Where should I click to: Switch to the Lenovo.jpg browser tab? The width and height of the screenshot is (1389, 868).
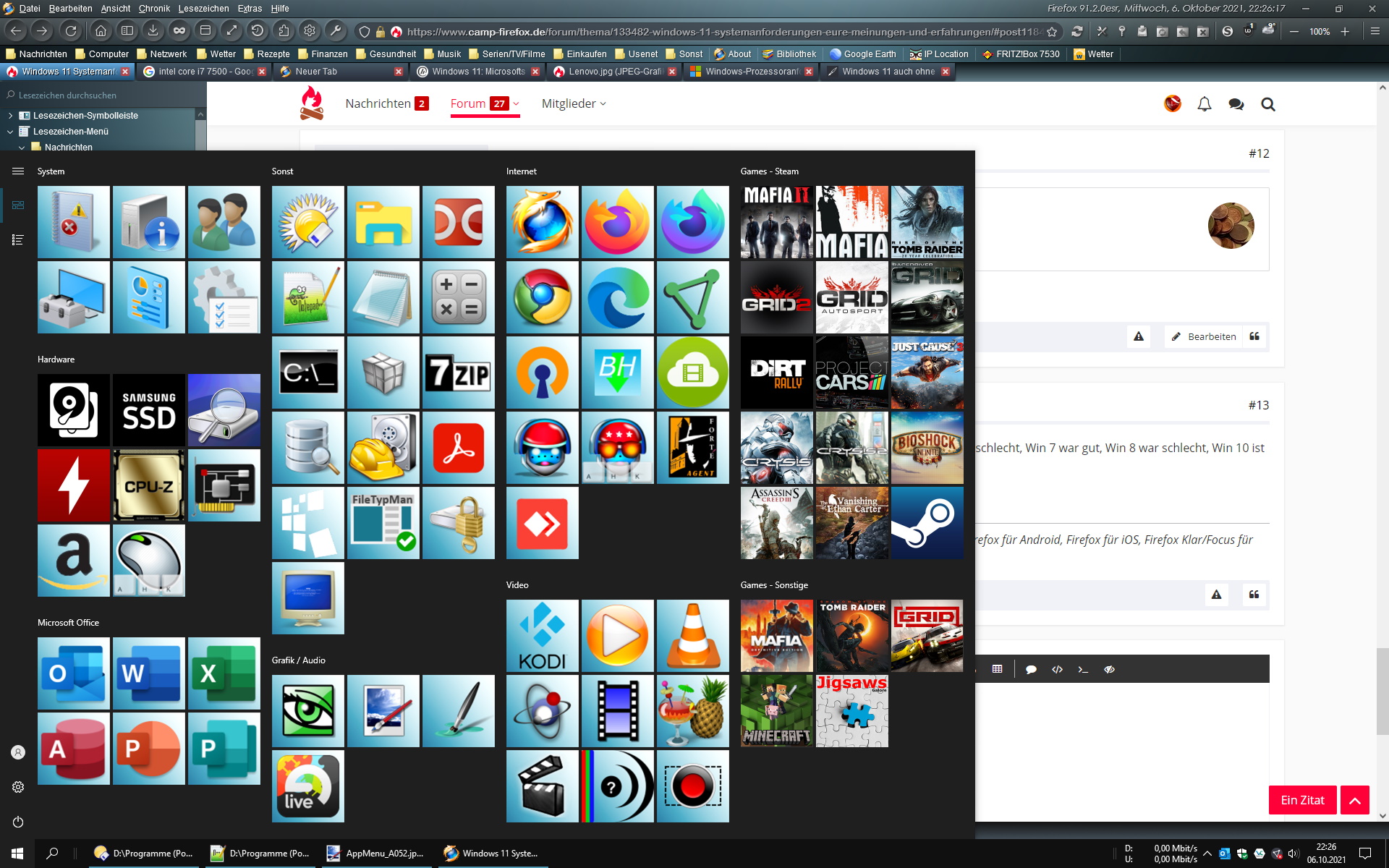pyautogui.click(x=614, y=72)
